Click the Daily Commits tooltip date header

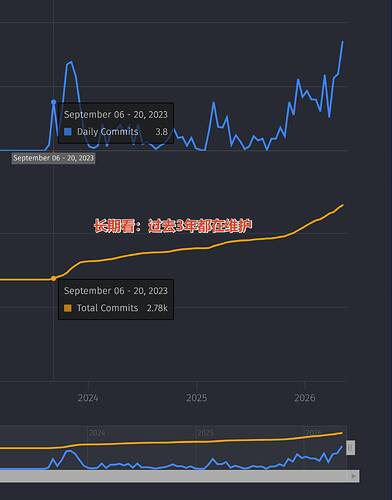click(x=116, y=115)
